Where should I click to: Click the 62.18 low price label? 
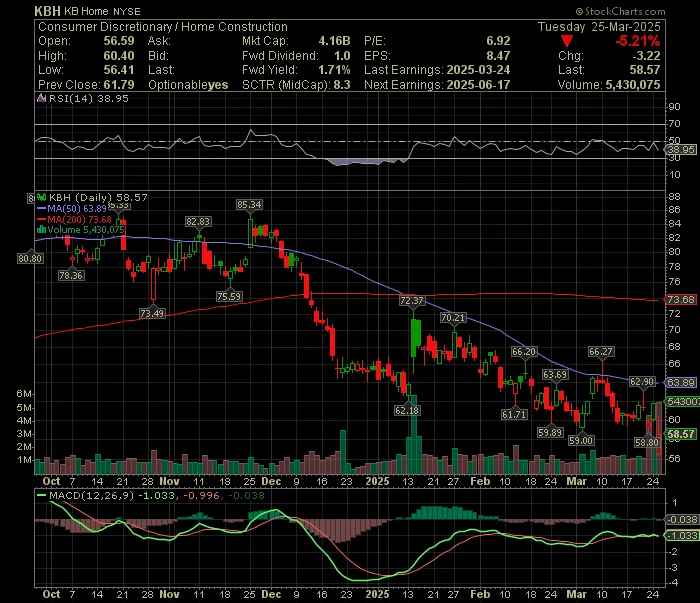click(407, 410)
